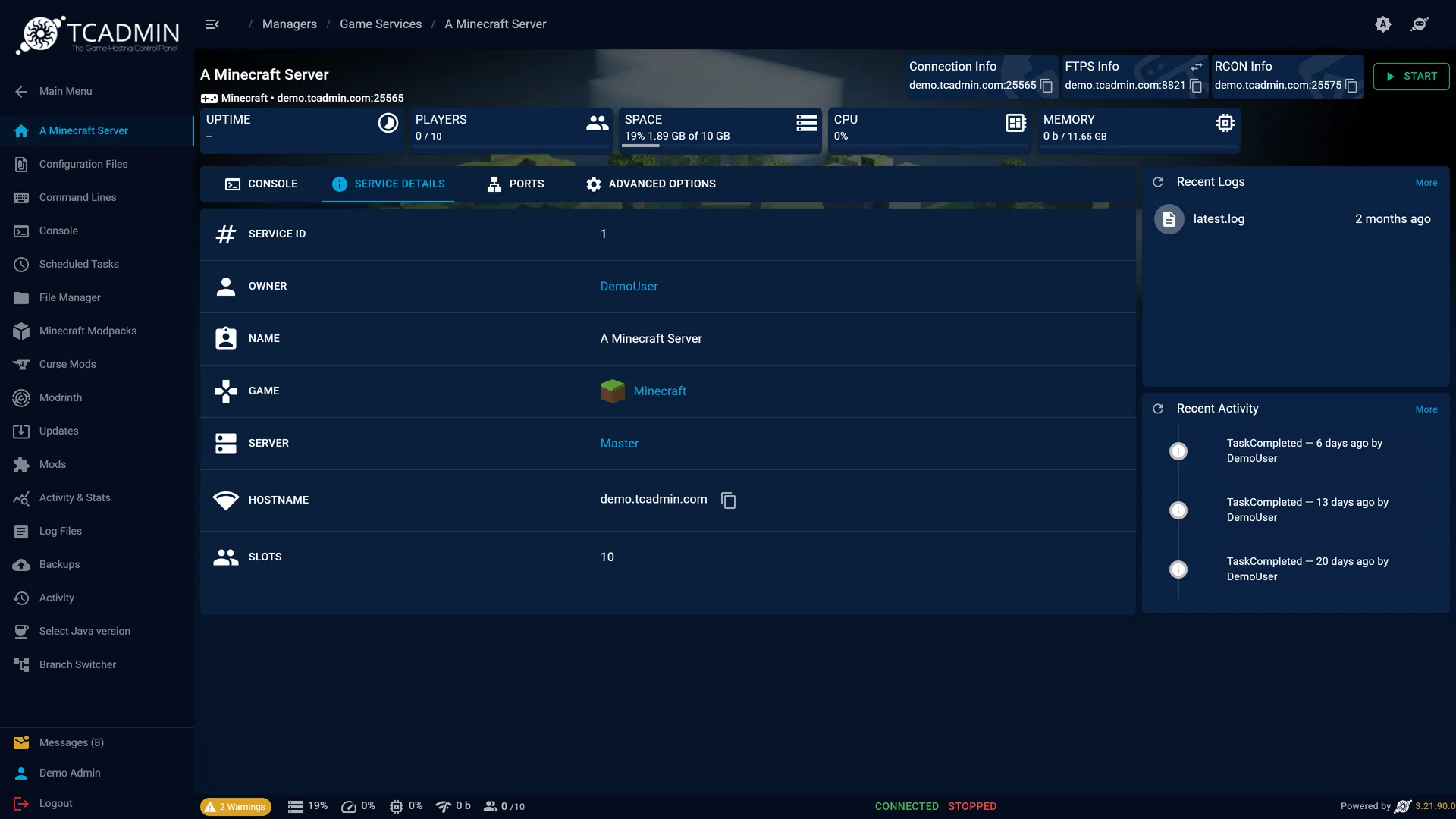Click the status bar CPU gauge 0% icon
Viewport: 1456px width, 819px height.
(349, 807)
